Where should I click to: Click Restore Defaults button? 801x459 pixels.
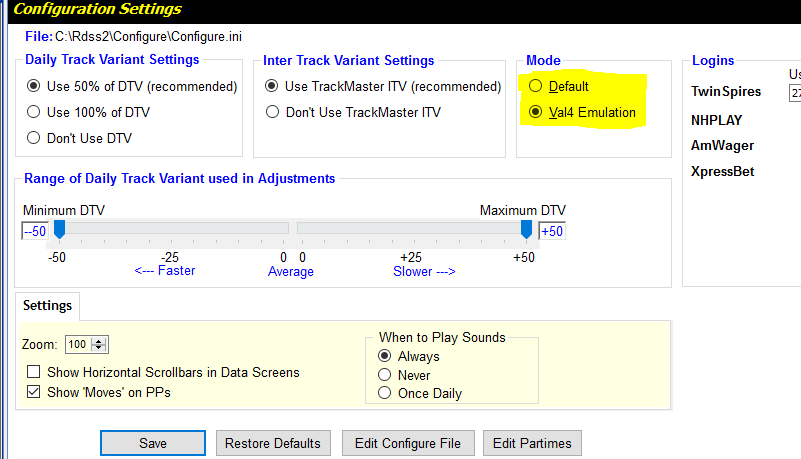pyautogui.click(x=273, y=443)
